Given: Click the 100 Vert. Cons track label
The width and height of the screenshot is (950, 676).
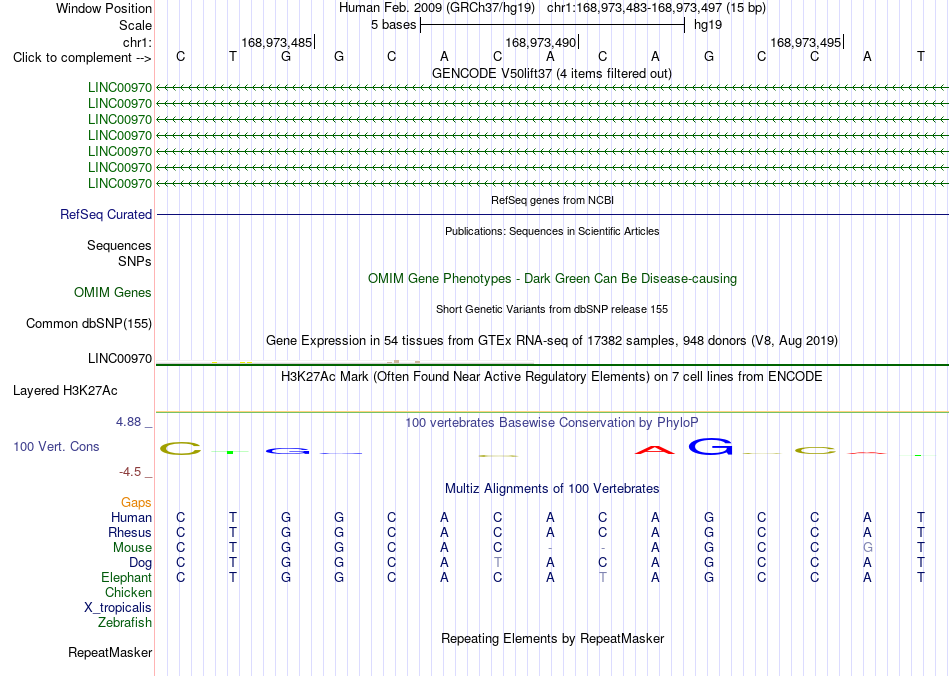Looking at the screenshot, I should [x=56, y=446].
